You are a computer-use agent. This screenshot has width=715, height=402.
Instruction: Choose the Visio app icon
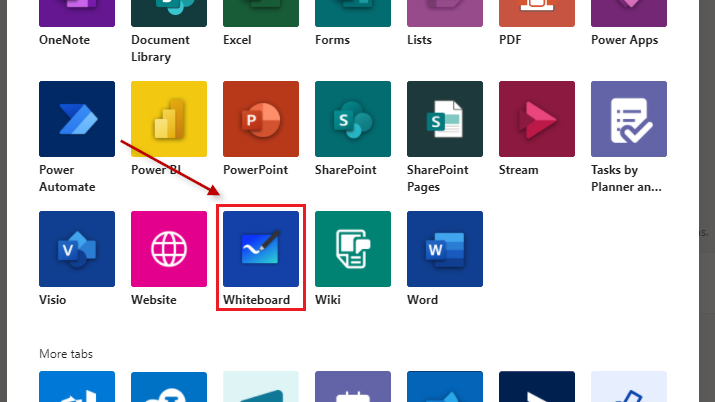coord(77,249)
